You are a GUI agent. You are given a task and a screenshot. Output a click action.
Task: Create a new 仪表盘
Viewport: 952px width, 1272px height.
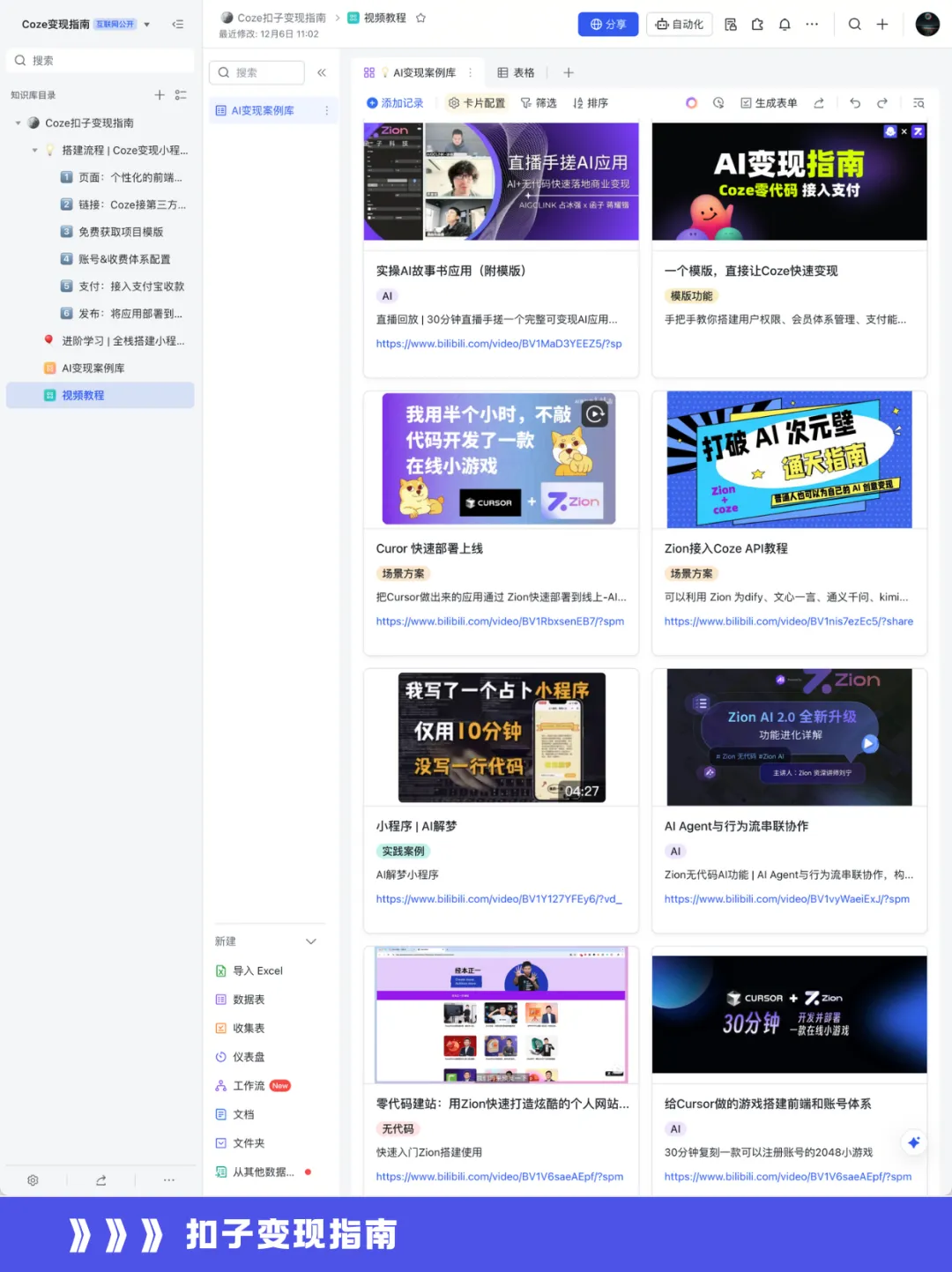(x=241, y=1058)
